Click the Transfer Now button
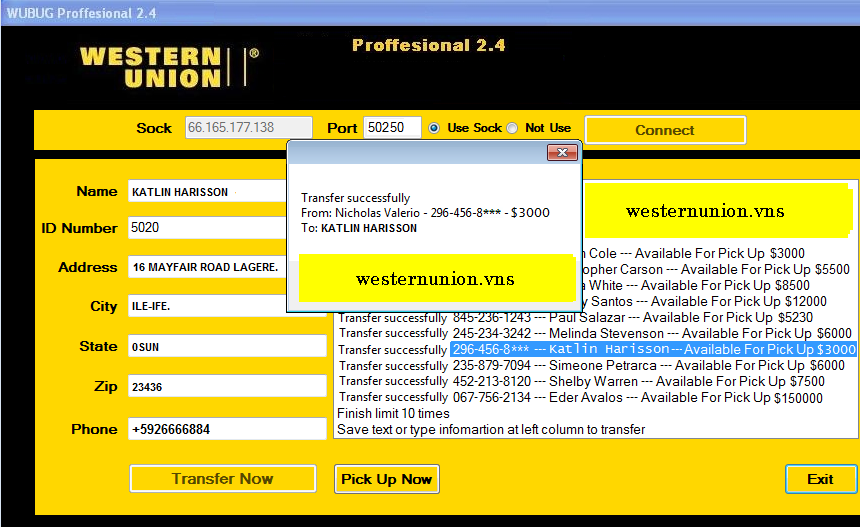The height and width of the screenshot is (527, 860). [x=223, y=479]
